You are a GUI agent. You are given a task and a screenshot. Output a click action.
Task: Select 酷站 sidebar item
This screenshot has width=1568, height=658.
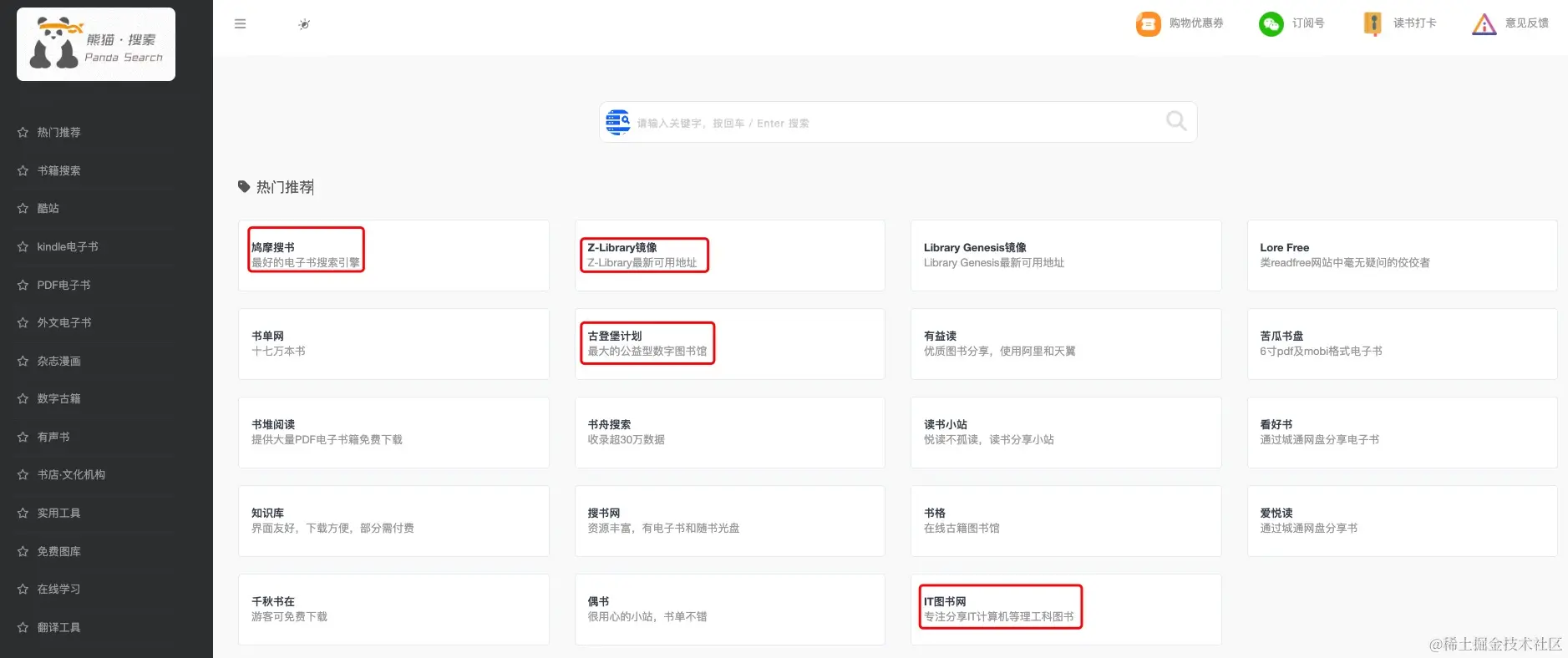coord(48,208)
